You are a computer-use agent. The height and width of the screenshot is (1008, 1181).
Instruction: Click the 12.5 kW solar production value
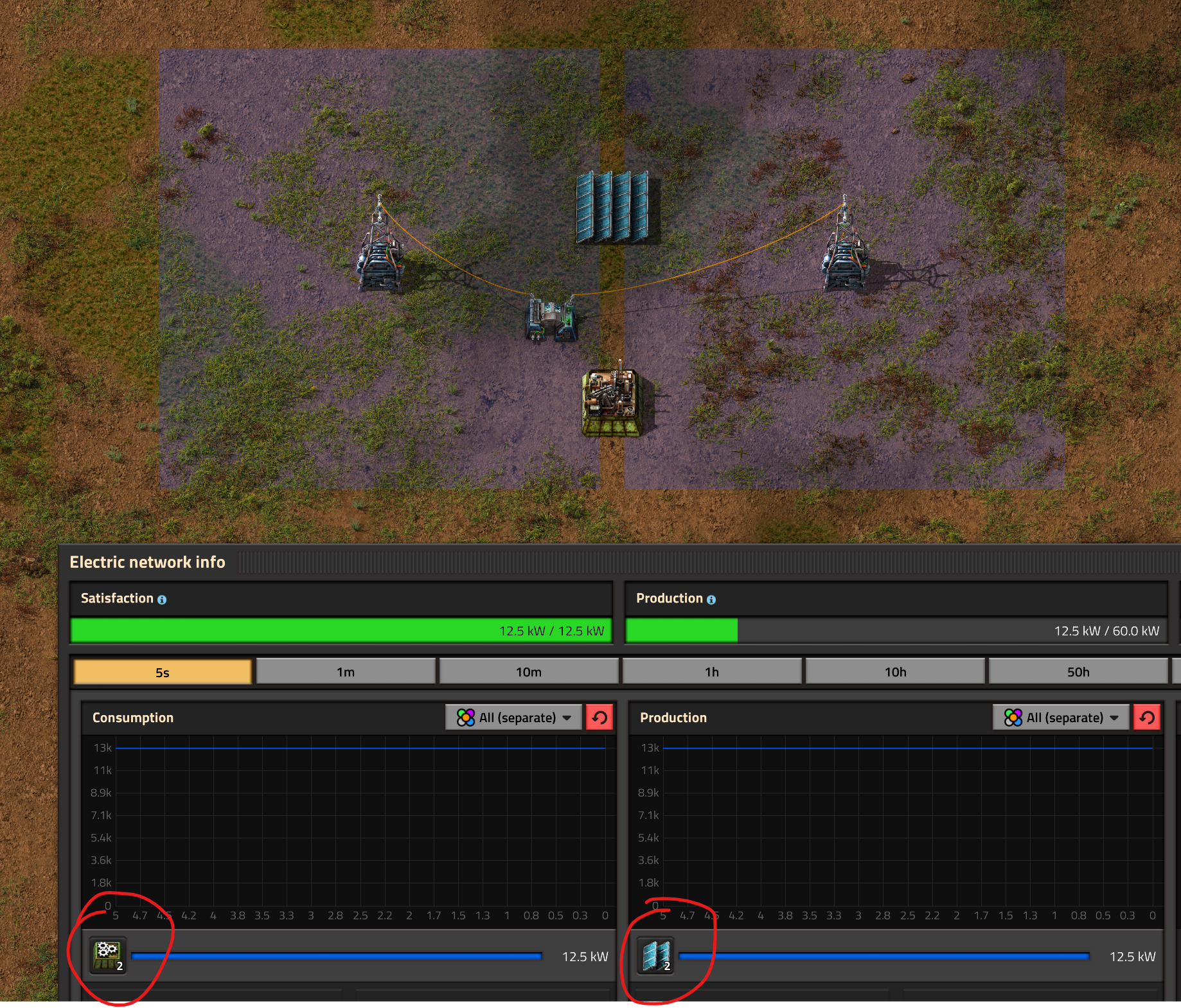(x=1132, y=957)
